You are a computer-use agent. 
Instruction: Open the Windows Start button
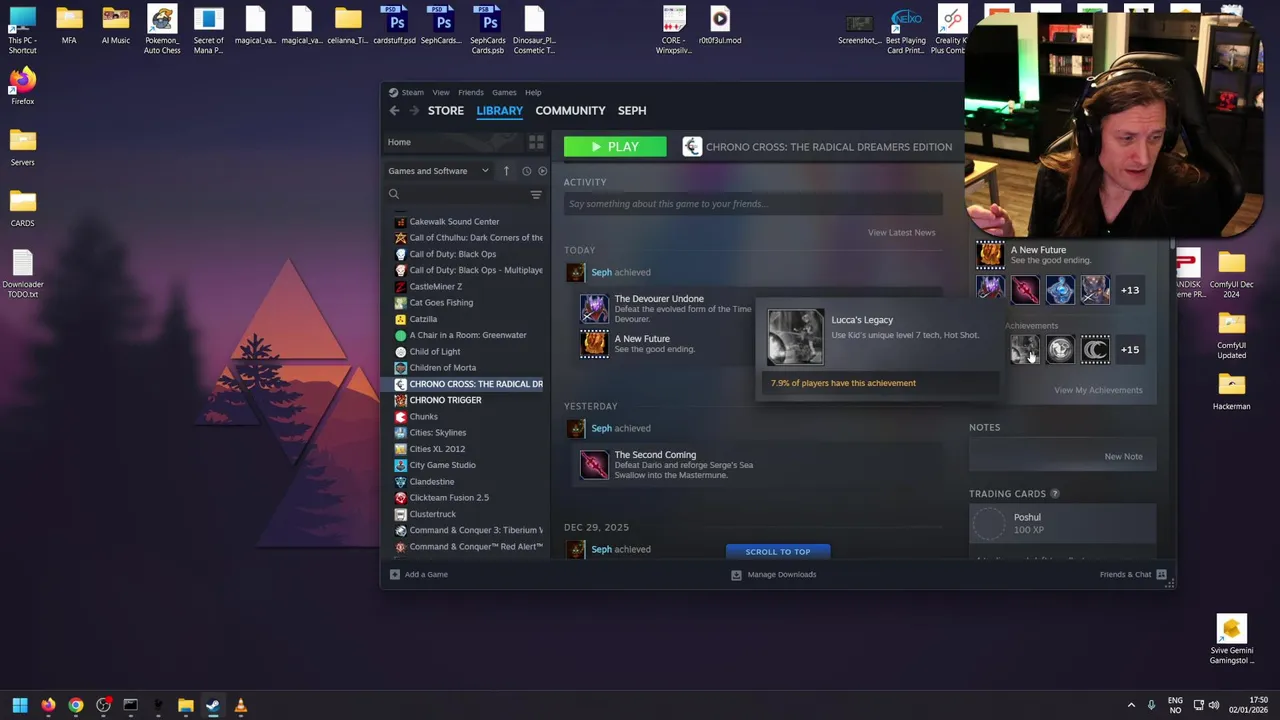tap(20, 706)
